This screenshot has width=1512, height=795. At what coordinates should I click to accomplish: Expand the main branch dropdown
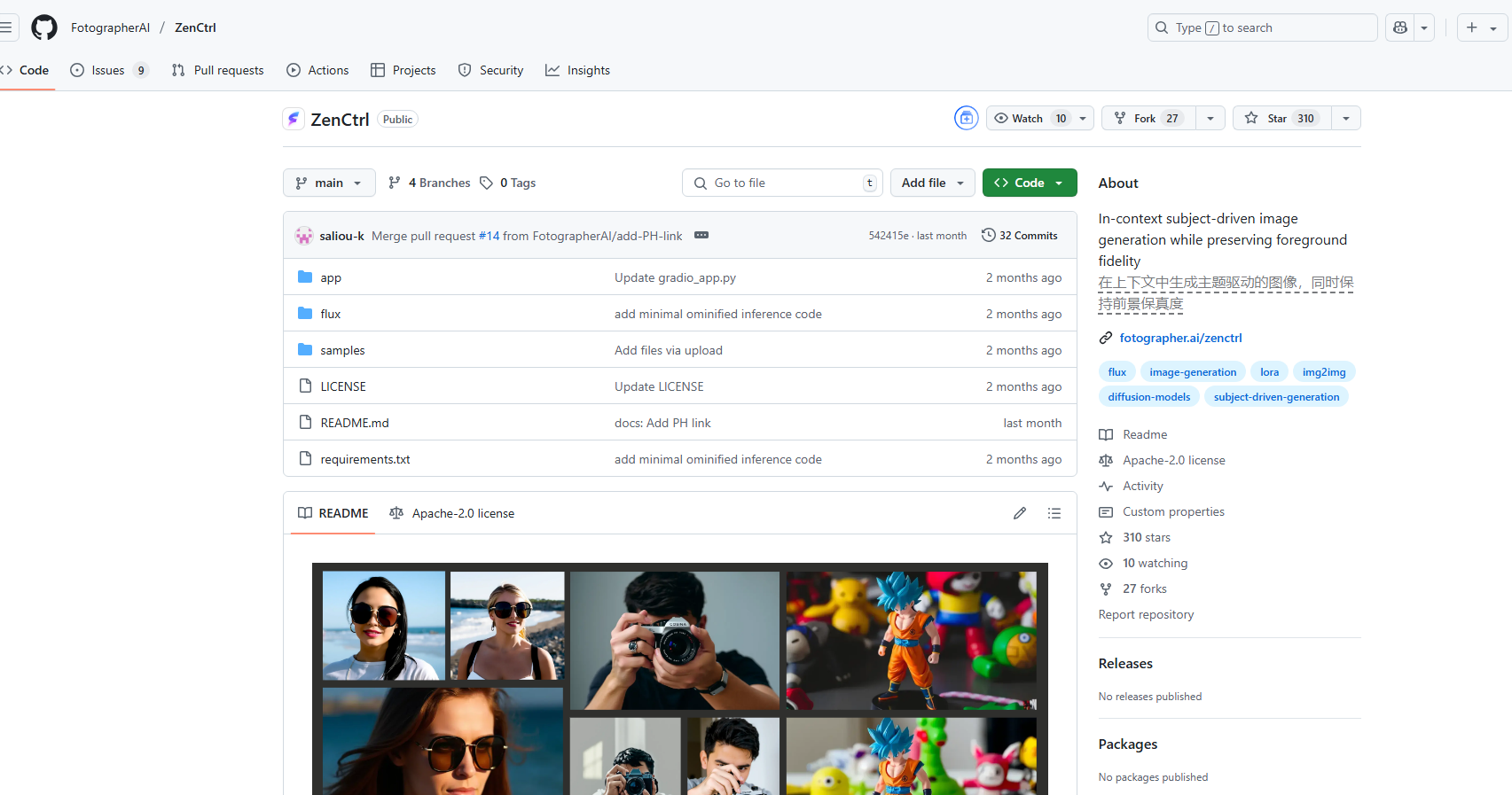329,183
